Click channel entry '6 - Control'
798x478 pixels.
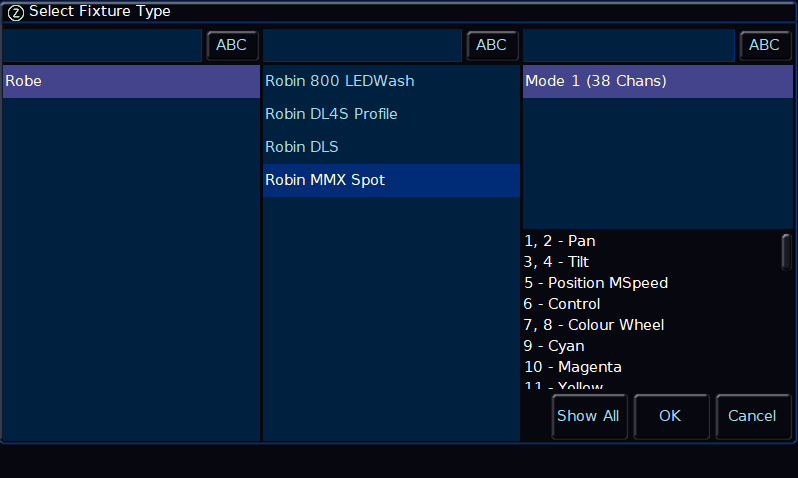562,304
